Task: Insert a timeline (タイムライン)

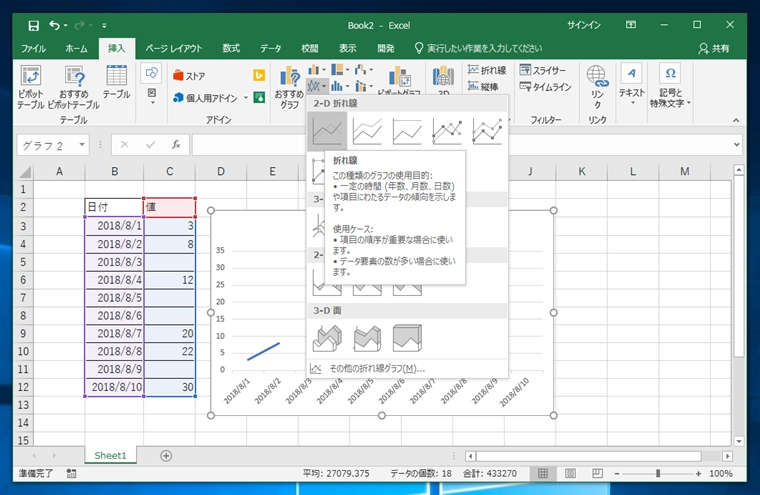Action: 545,87
